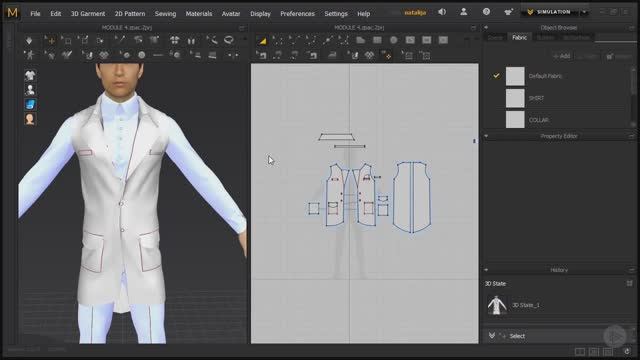Click the user account icon in top bar
This screenshot has height=360, width=640.
click(464, 12)
